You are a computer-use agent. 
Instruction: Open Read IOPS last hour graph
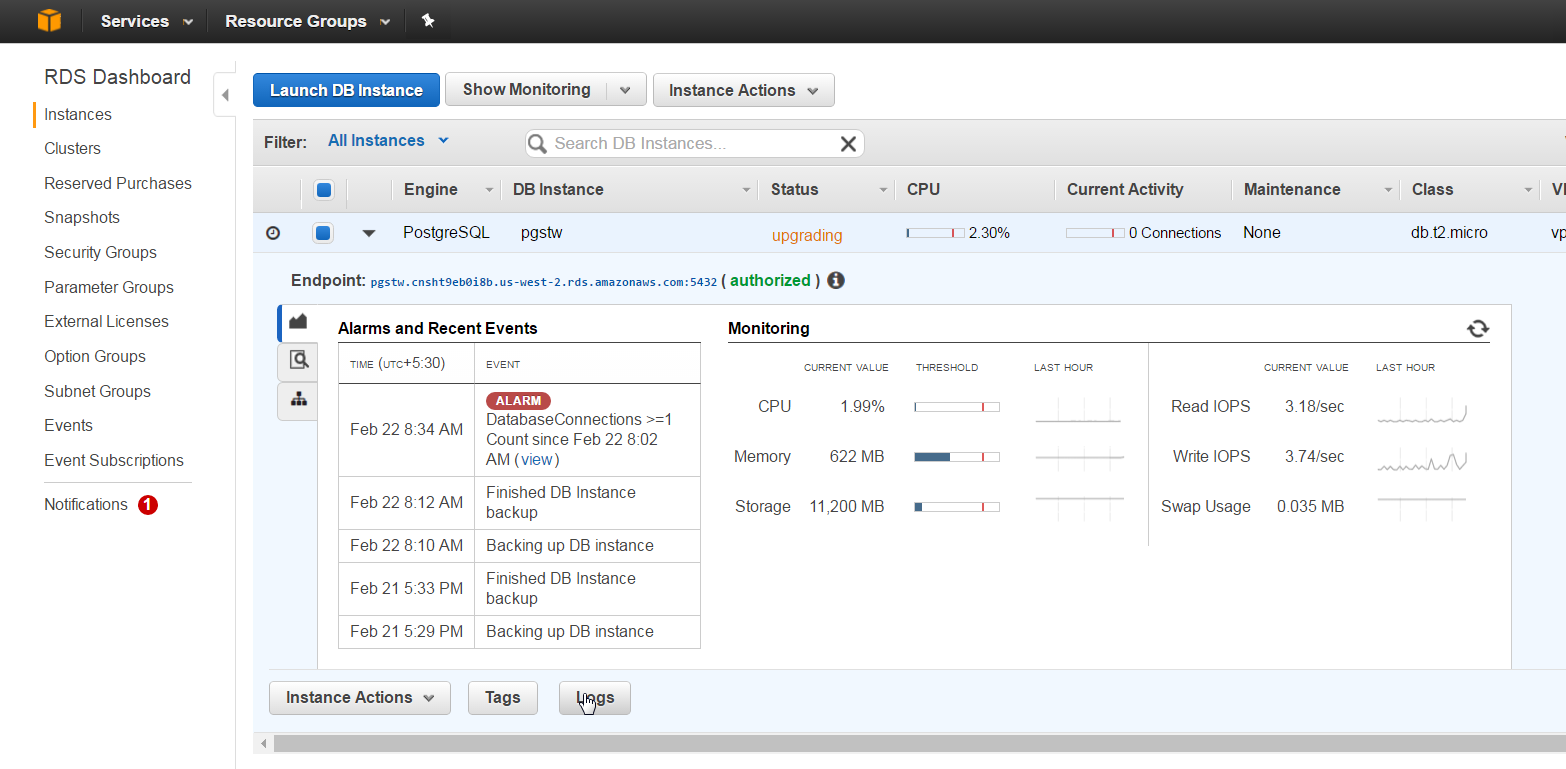[1421, 409]
